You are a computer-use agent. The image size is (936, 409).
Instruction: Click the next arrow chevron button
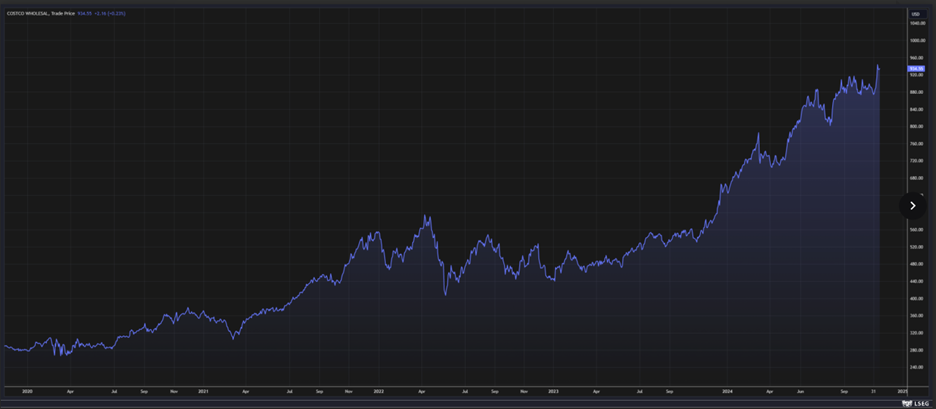912,205
